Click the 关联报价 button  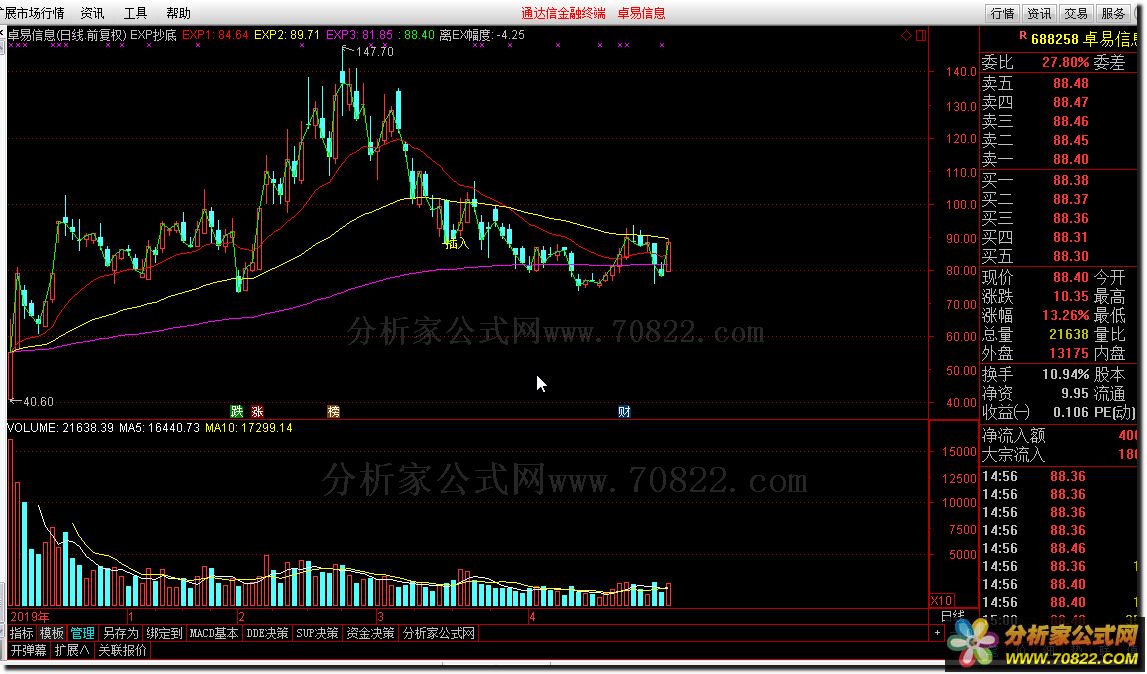point(122,650)
